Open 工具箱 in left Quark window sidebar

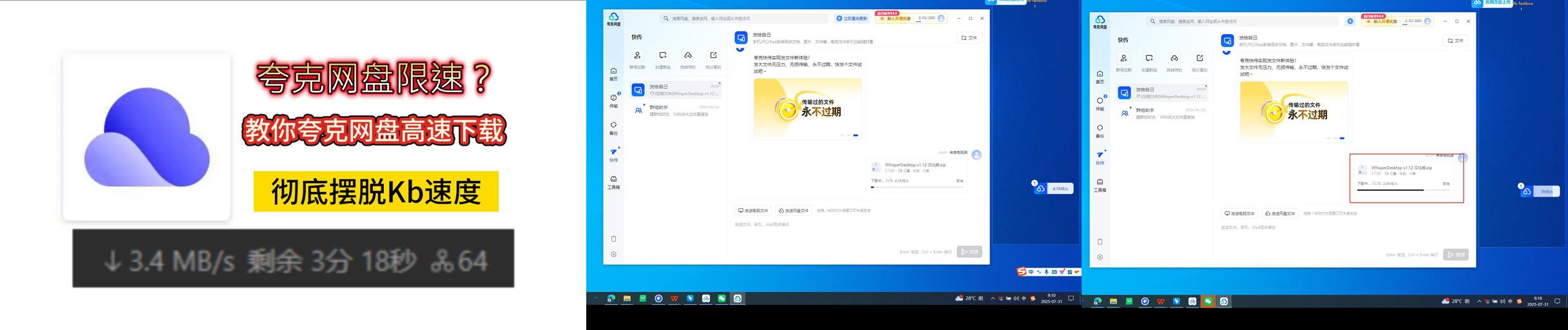(x=613, y=182)
